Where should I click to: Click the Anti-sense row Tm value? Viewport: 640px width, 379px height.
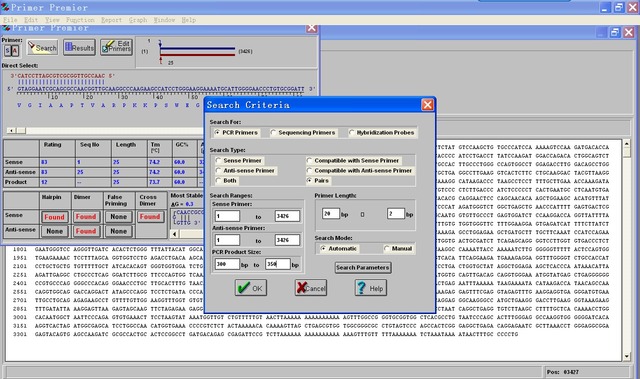tap(154, 172)
